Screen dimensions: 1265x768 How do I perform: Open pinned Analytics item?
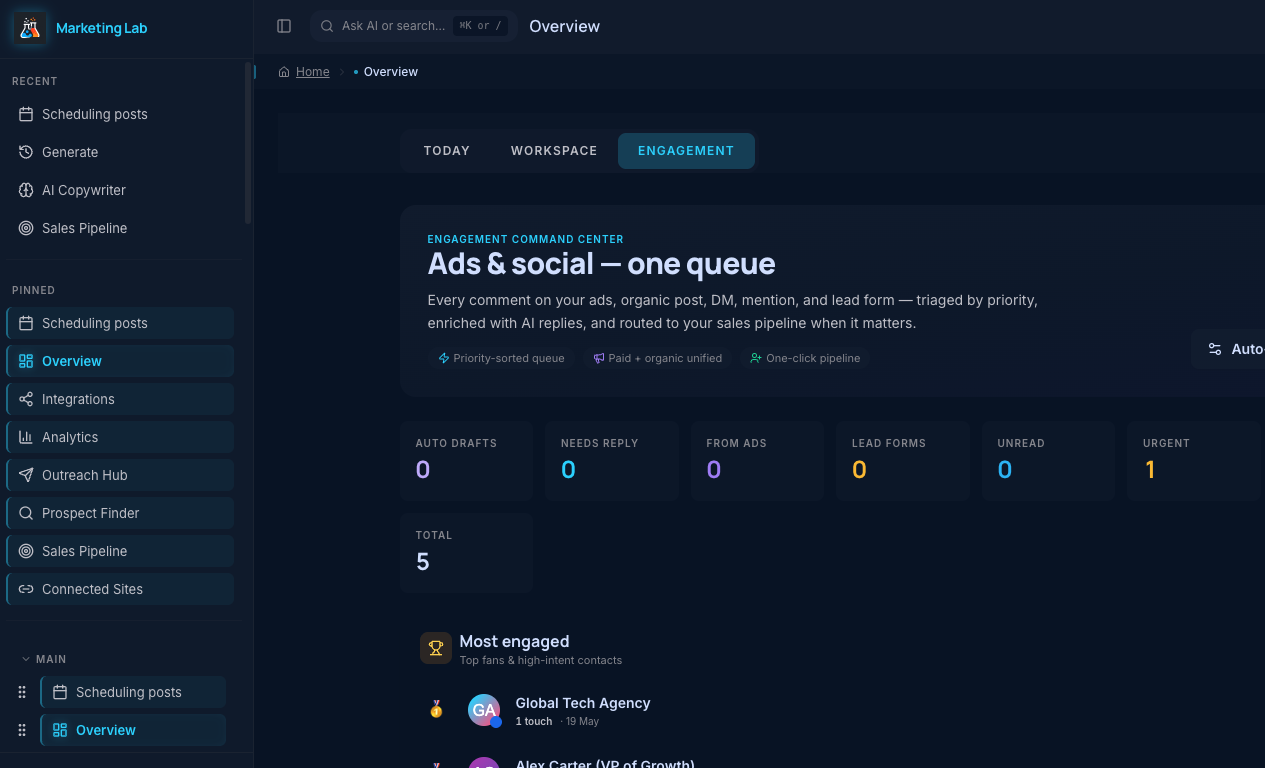(x=120, y=437)
